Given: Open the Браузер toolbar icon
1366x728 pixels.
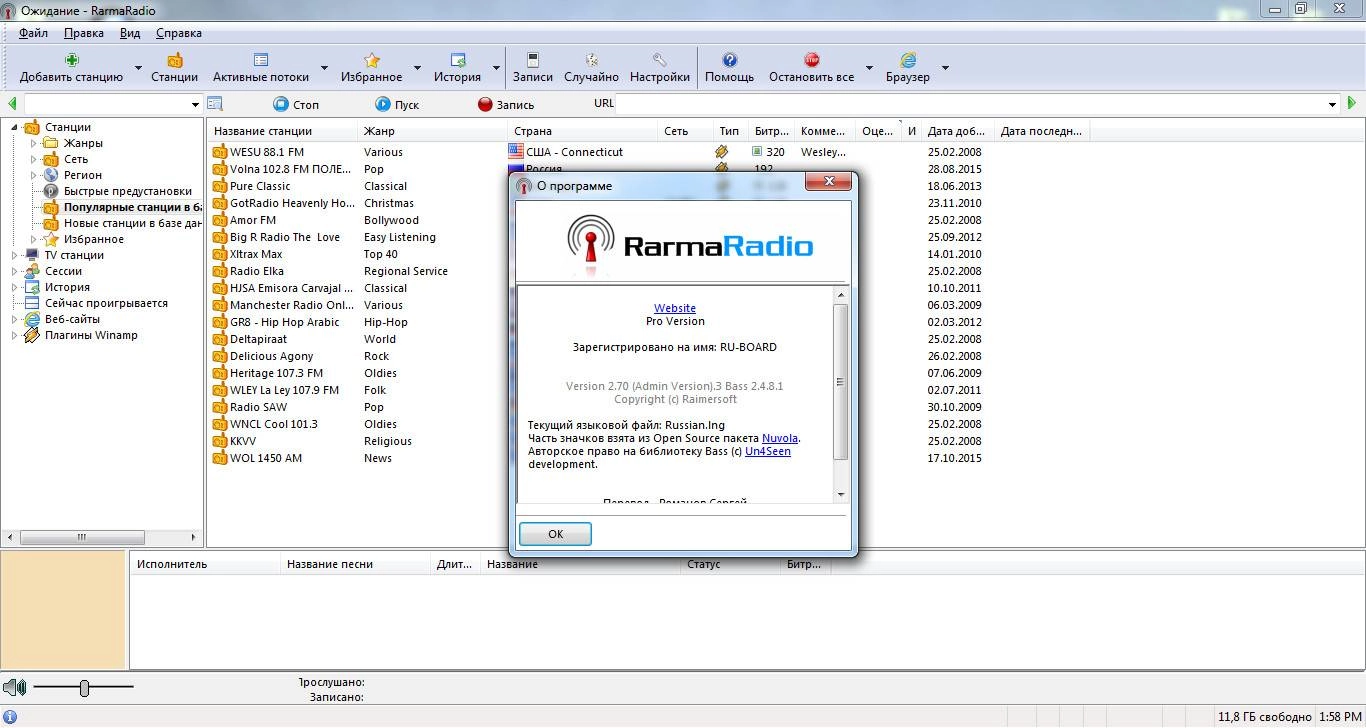Looking at the screenshot, I should coord(908,60).
